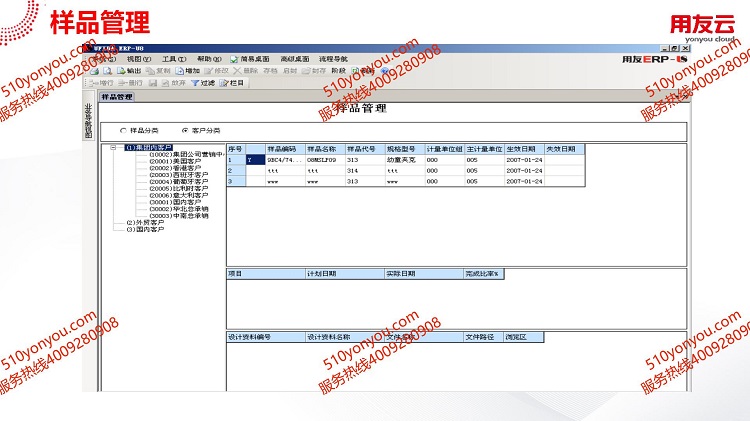The image size is (750, 421).
Task: Collapse the (1)集团内客户 tree node
Action: point(115,147)
